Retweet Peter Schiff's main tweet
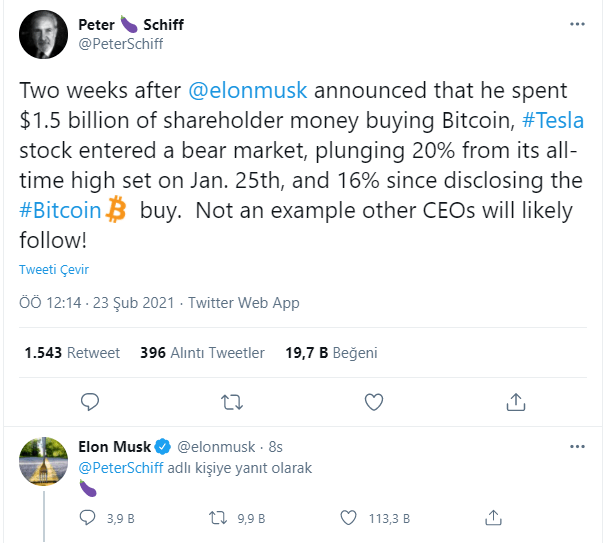Screen dimensions: 613x543 (231, 402)
